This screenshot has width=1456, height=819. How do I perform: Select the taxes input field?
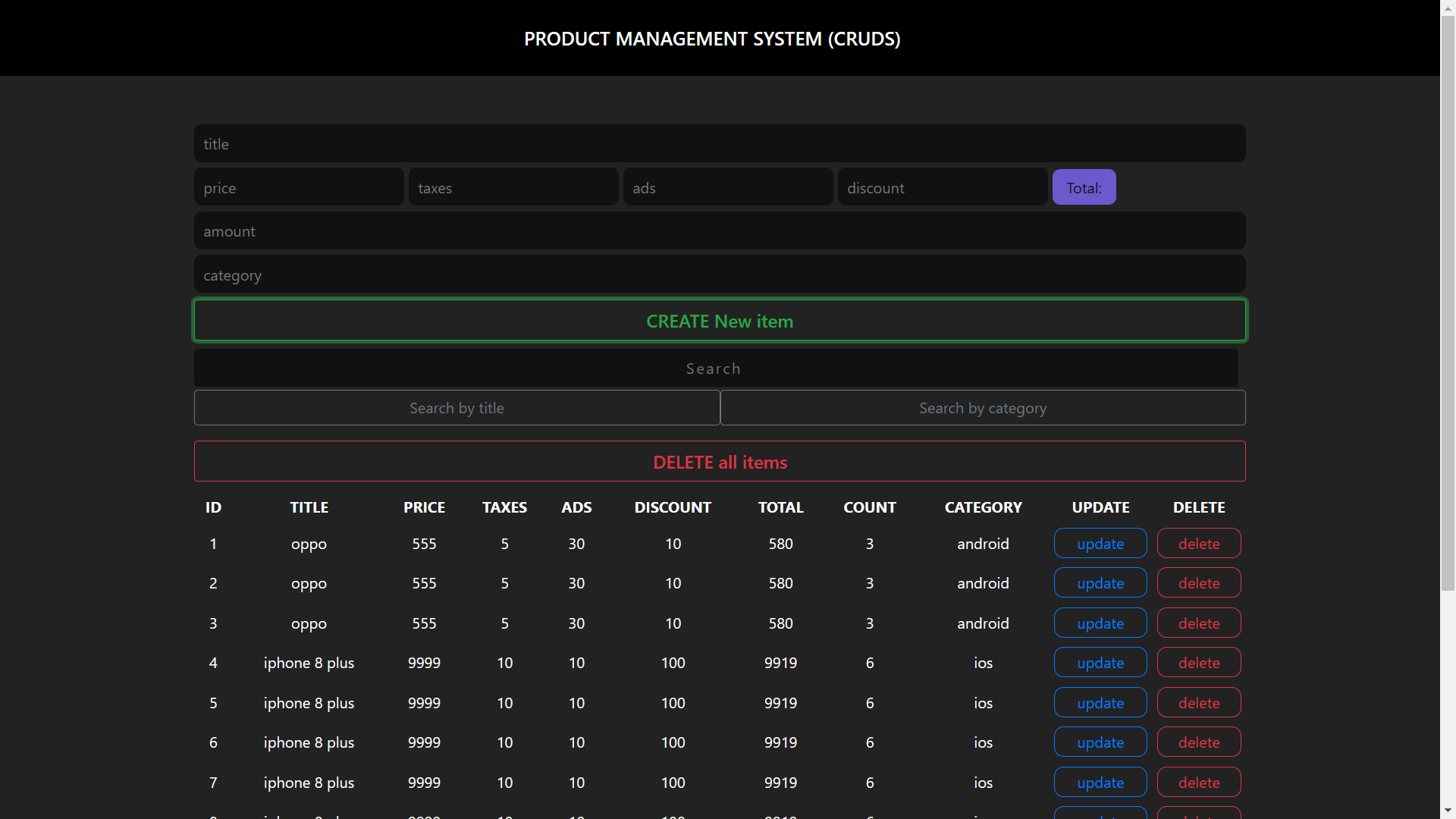tap(513, 187)
